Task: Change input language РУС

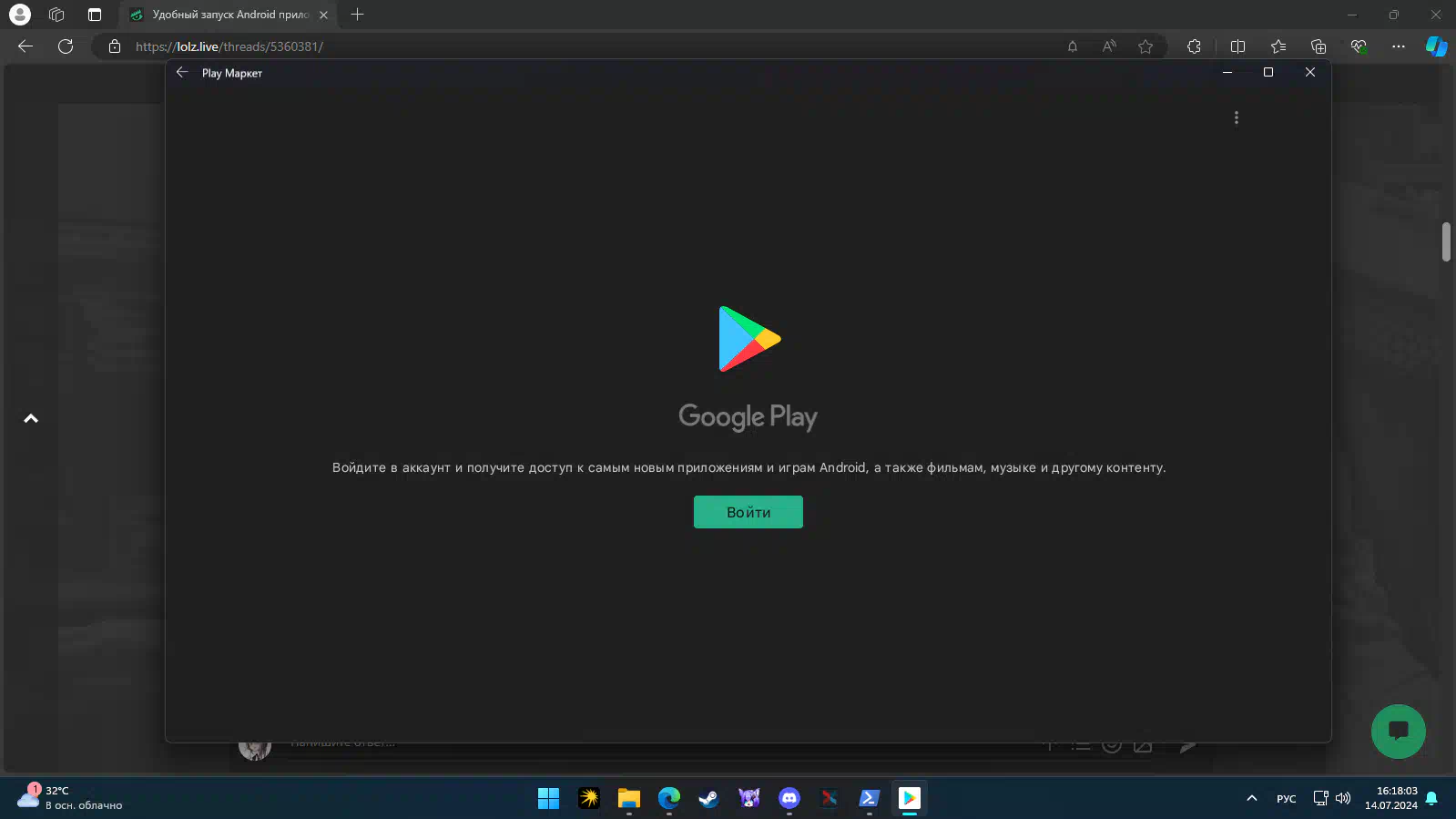Action: tap(1286, 799)
